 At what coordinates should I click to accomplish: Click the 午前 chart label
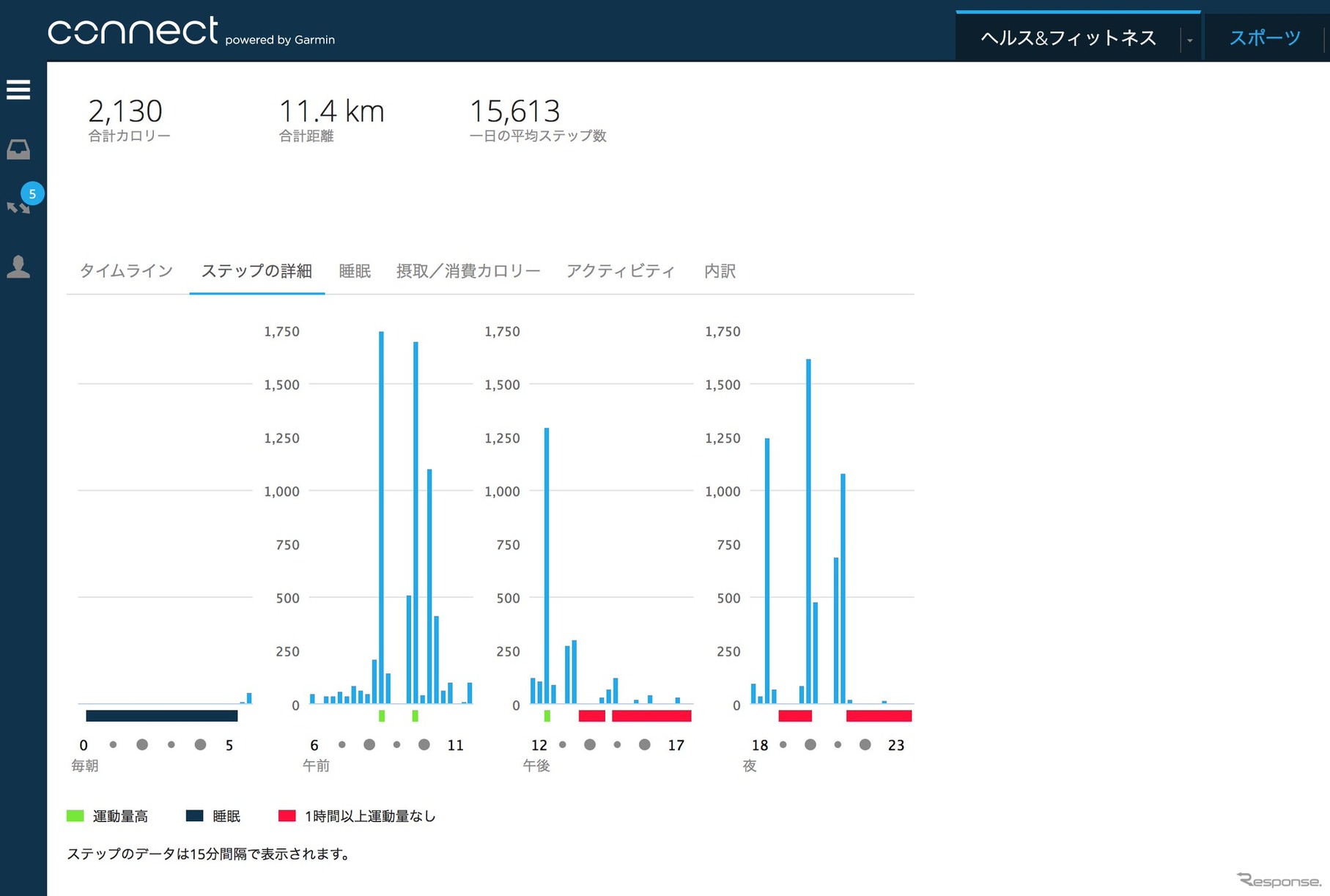[316, 766]
